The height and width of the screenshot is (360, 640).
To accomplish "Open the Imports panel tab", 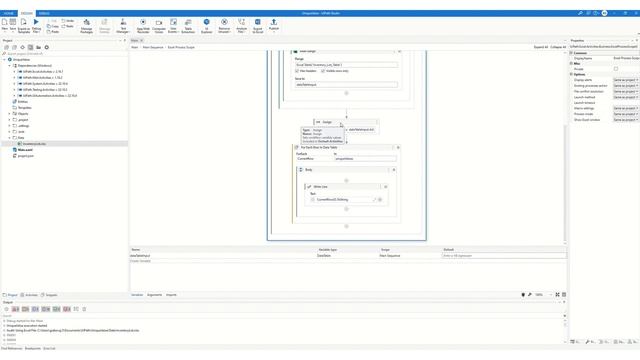I will 171,295.
